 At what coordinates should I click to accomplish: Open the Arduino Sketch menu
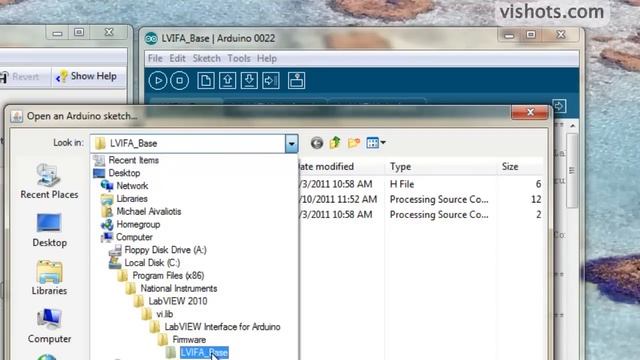click(x=207, y=58)
